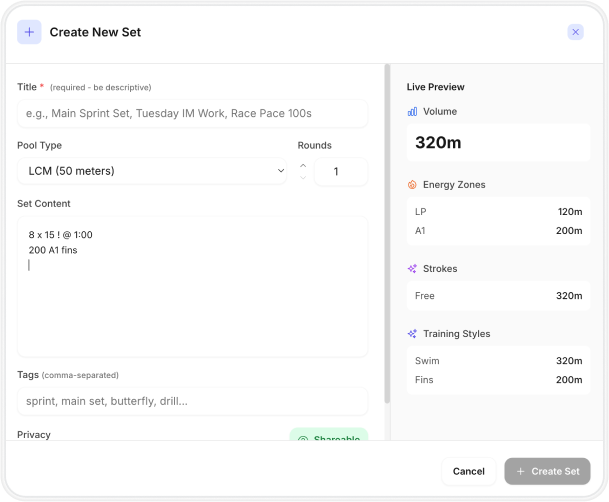This screenshot has width=609, height=502.
Task: Focus the Title input field
Action: (x=192, y=114)
